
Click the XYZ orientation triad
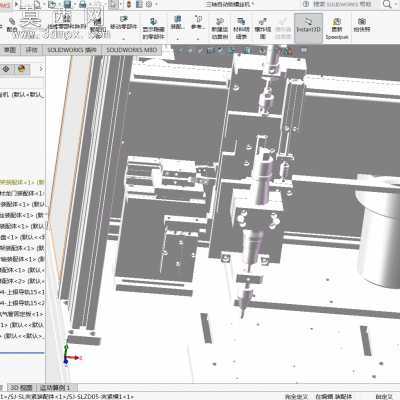pos(71,357)
